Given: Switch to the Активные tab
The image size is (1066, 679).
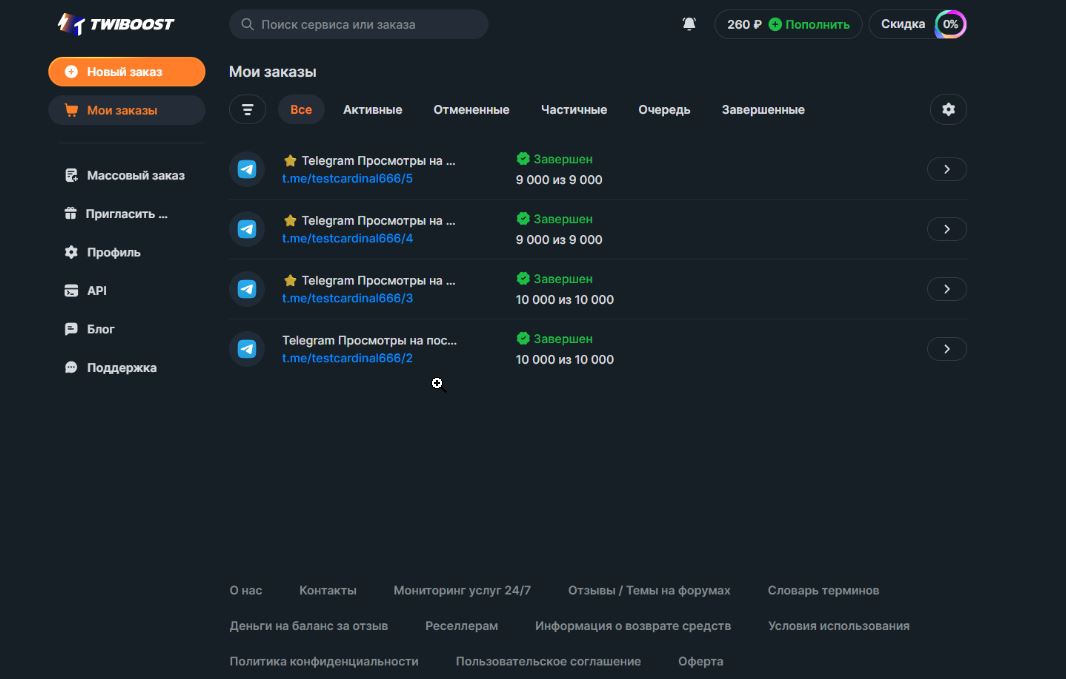Looking at the screenshot, I should point(372,110).
